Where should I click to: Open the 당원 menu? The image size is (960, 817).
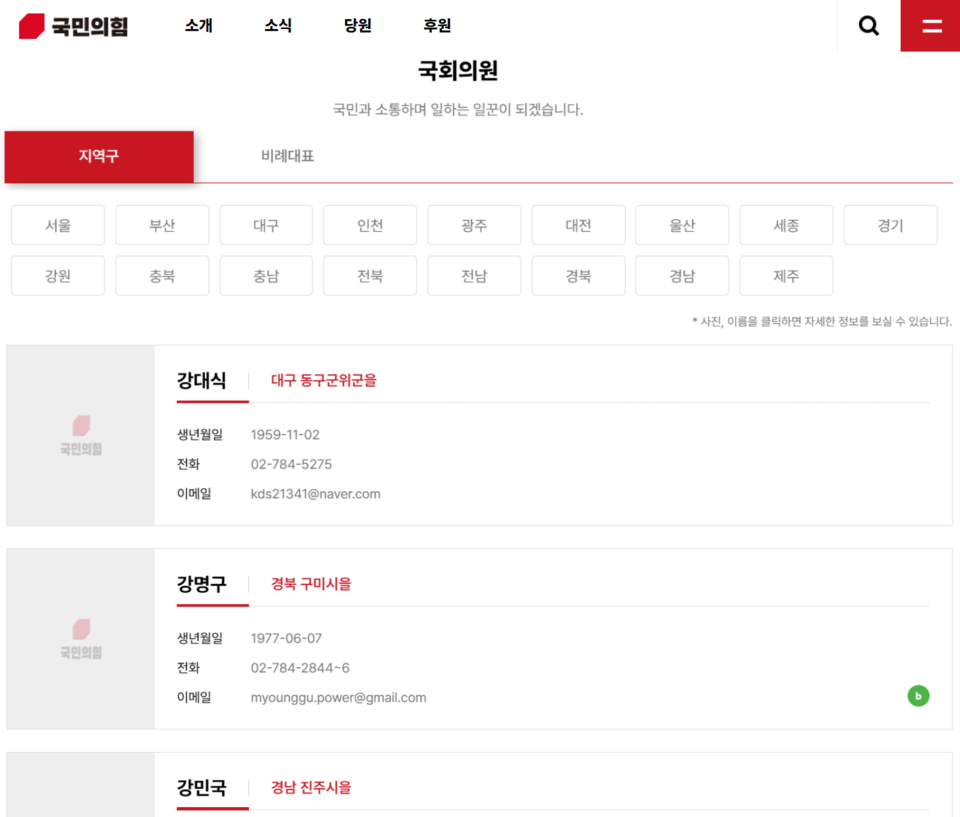(357, 26)
